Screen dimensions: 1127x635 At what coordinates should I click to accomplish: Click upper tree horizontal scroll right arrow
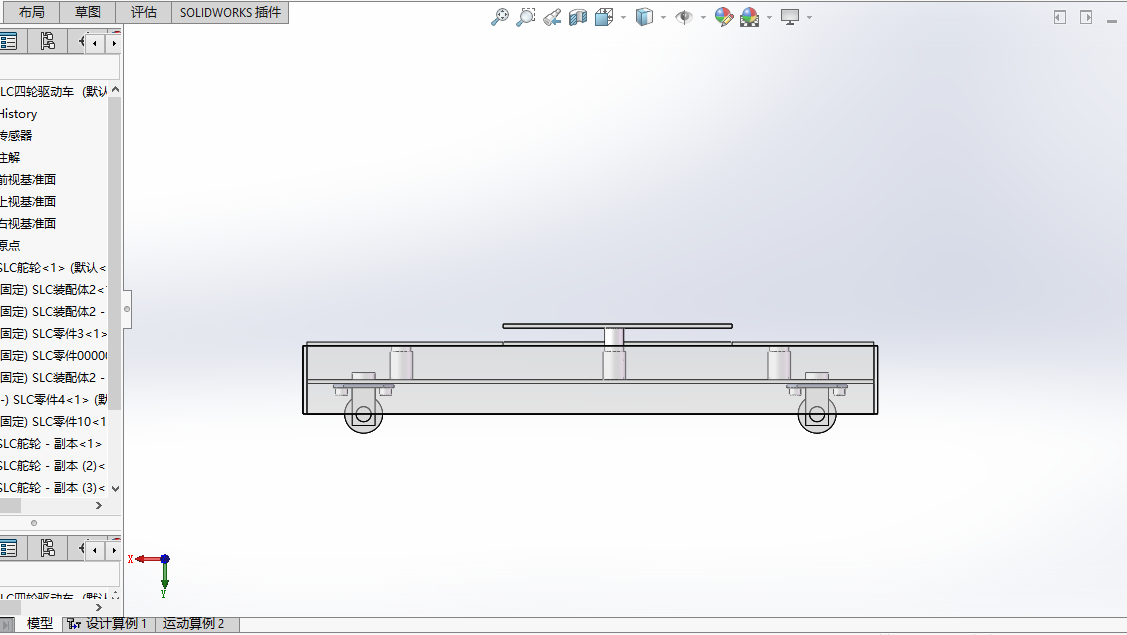[x=99, y=506]
